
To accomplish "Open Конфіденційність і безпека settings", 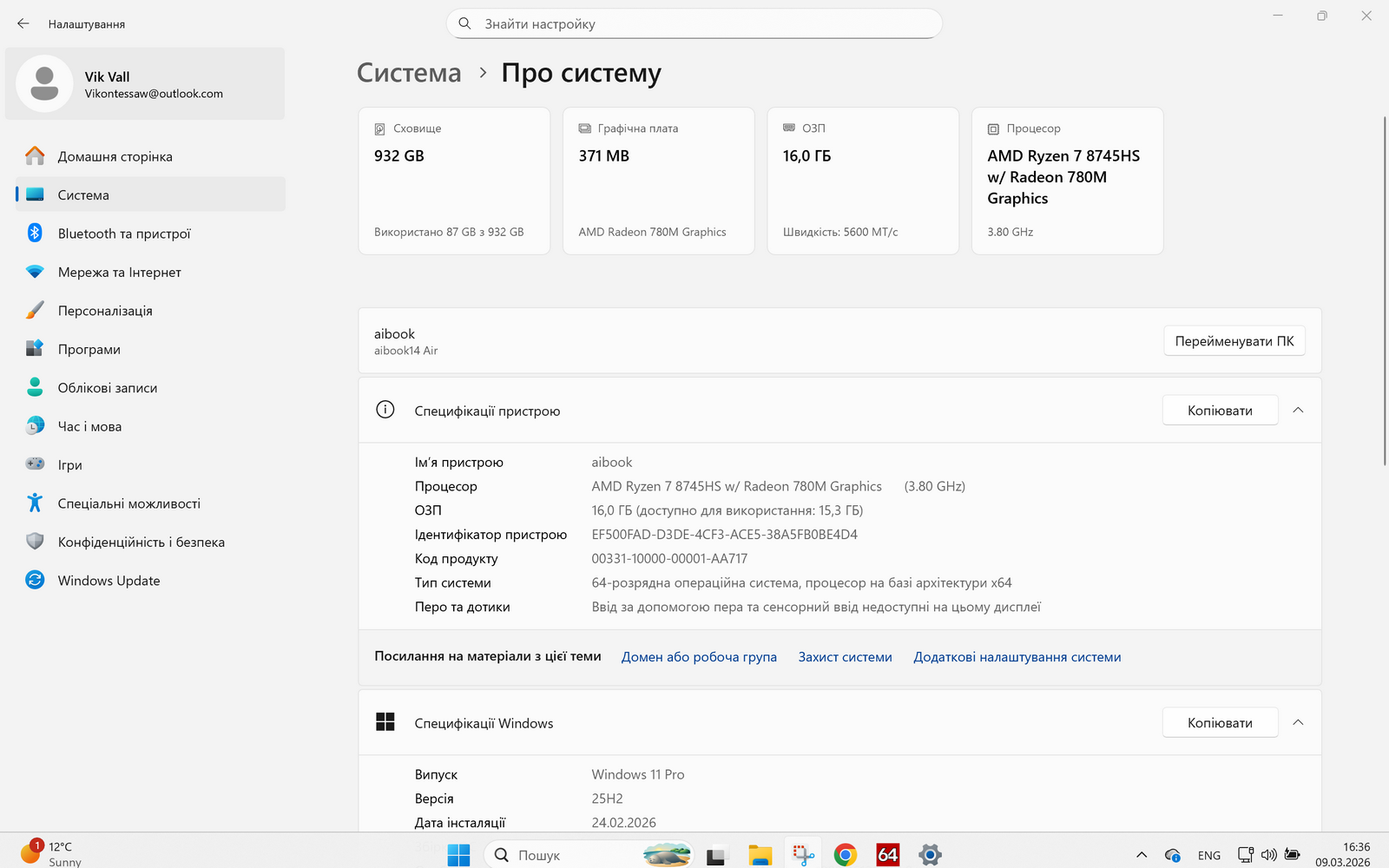I will [141, 542].
